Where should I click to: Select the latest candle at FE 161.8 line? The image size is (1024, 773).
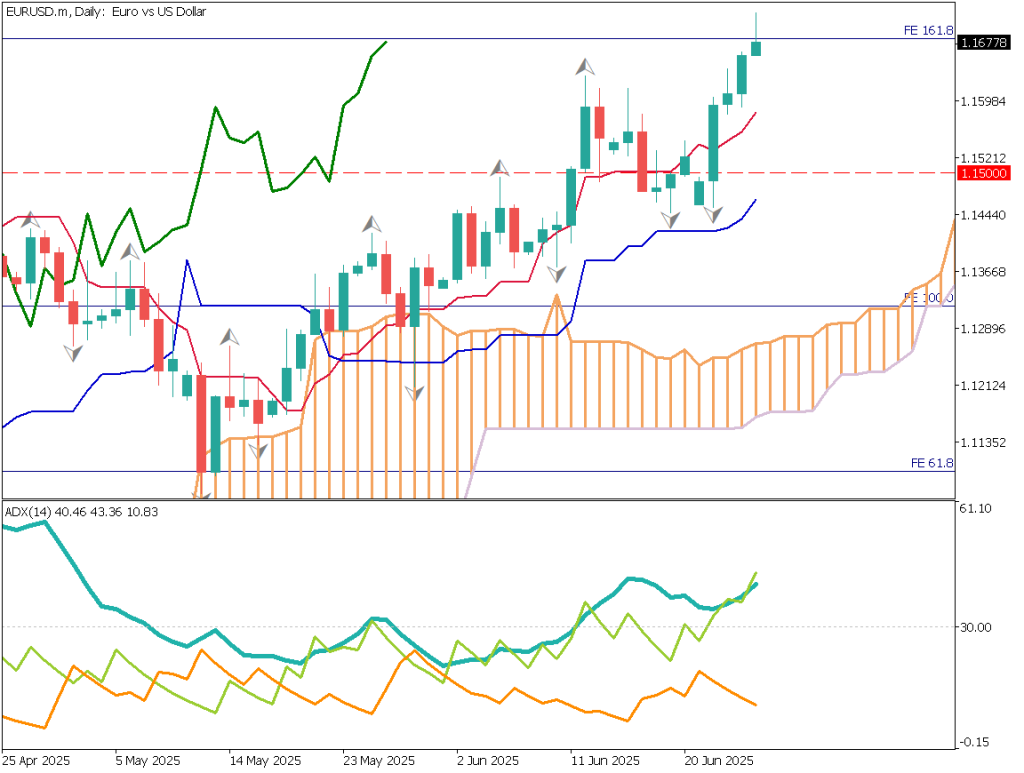756,48
